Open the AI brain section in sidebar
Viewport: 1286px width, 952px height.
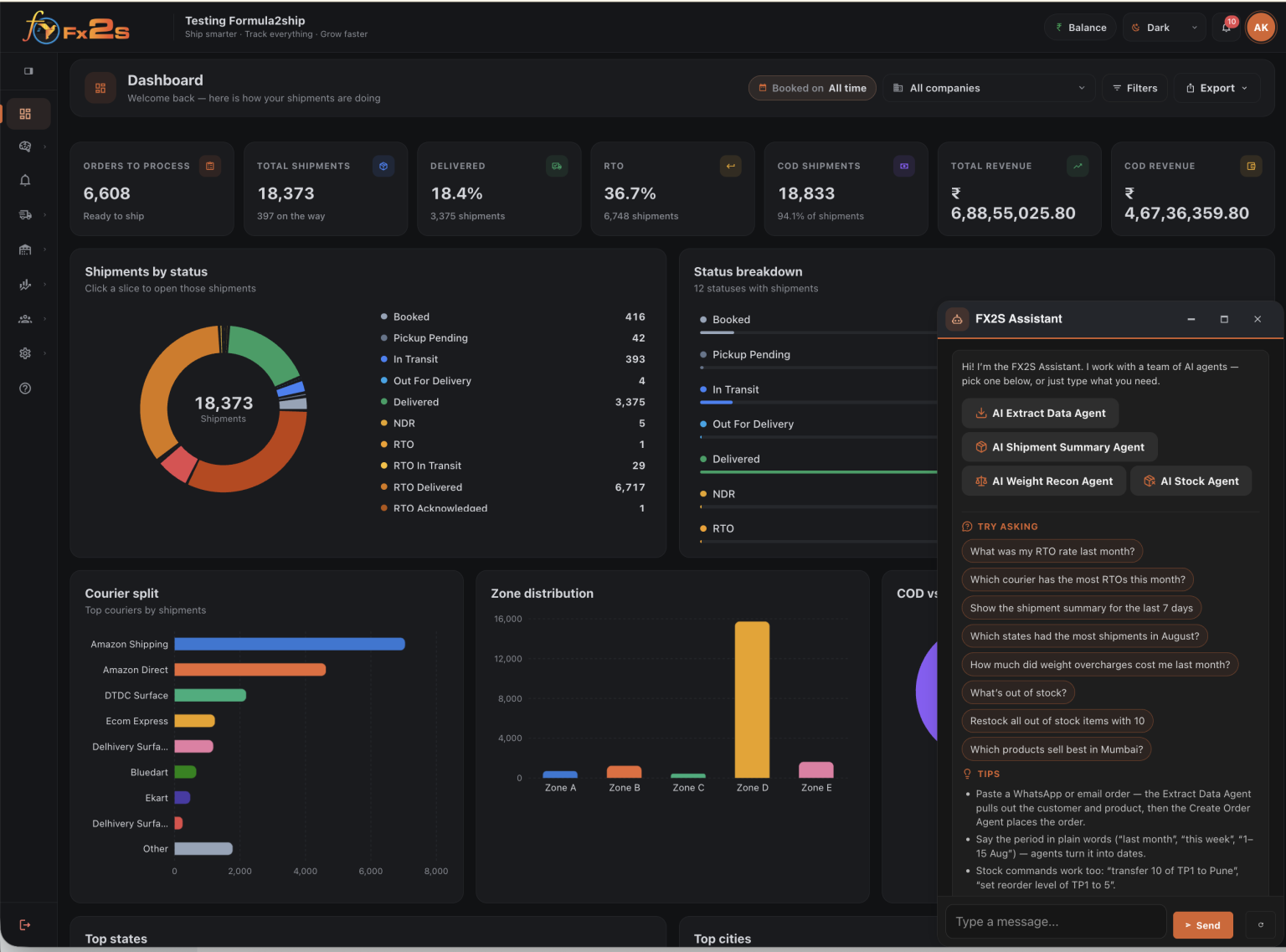pos(25,147)
